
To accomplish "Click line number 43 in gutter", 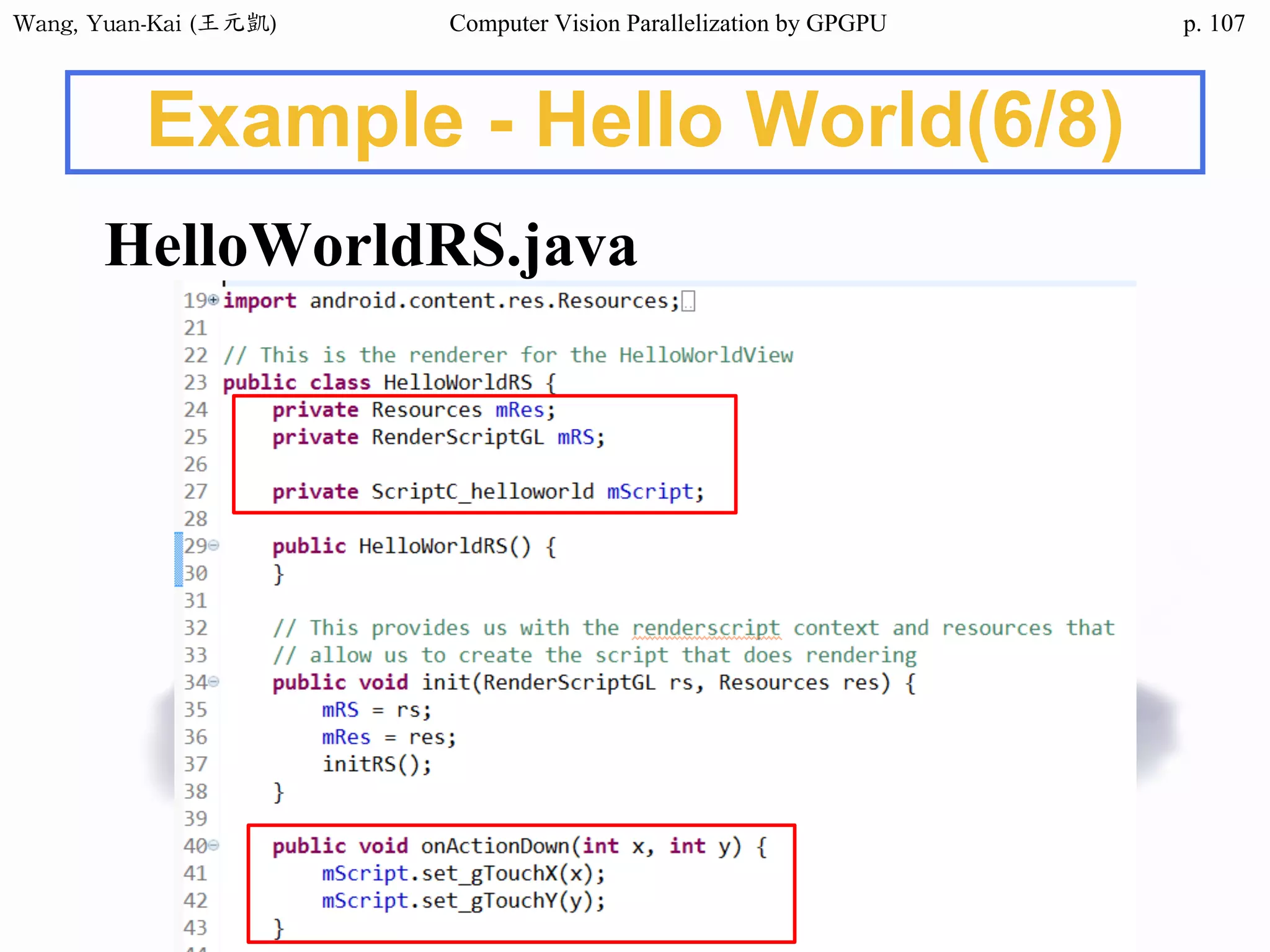I will click(195, 928).
